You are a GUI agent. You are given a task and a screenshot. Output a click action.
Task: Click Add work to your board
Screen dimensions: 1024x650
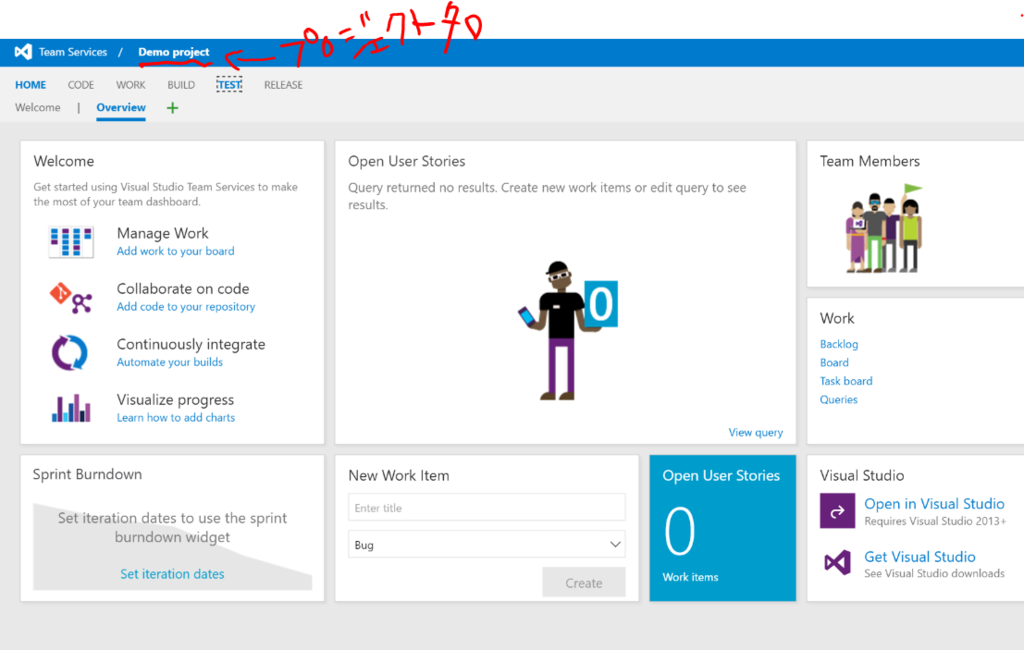(x=176, y=251)
